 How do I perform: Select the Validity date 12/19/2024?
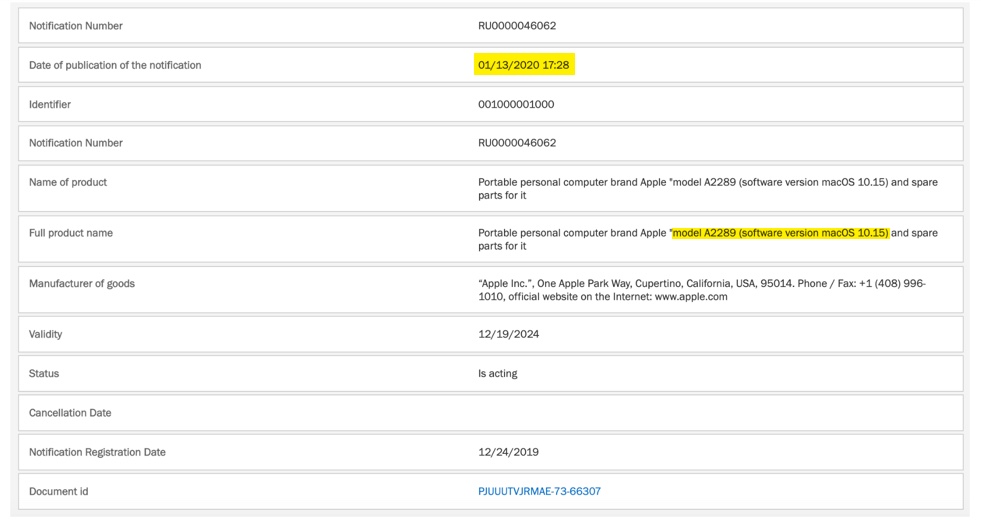tap(508, 334)
